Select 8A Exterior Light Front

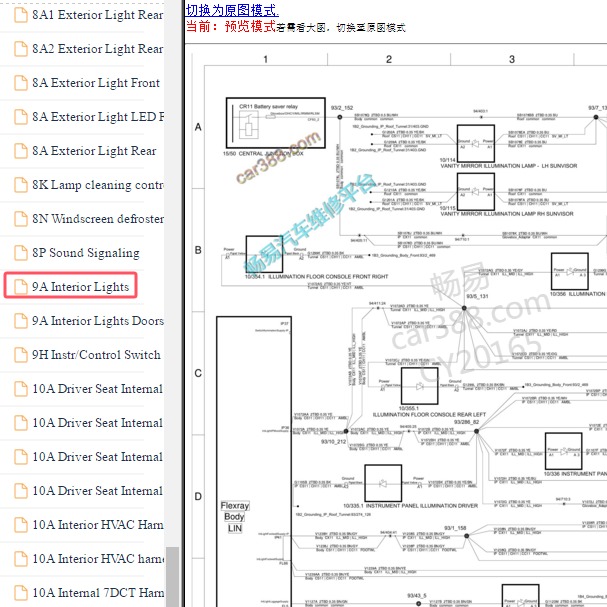pyautogui.click(x=96, y=83)
